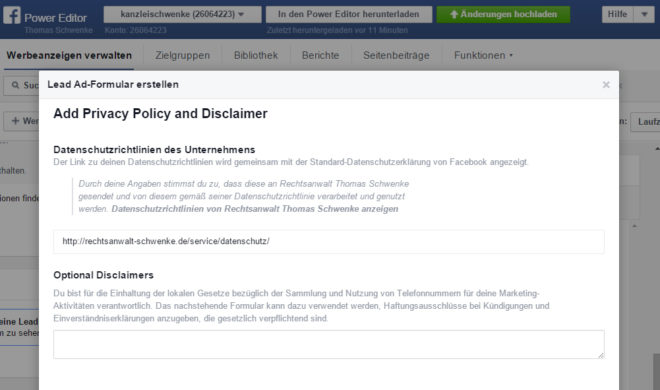Open the Berichte tab
The height and width of the screenshot is (390, 660).
pyautogui.click(x=320, y=56)
